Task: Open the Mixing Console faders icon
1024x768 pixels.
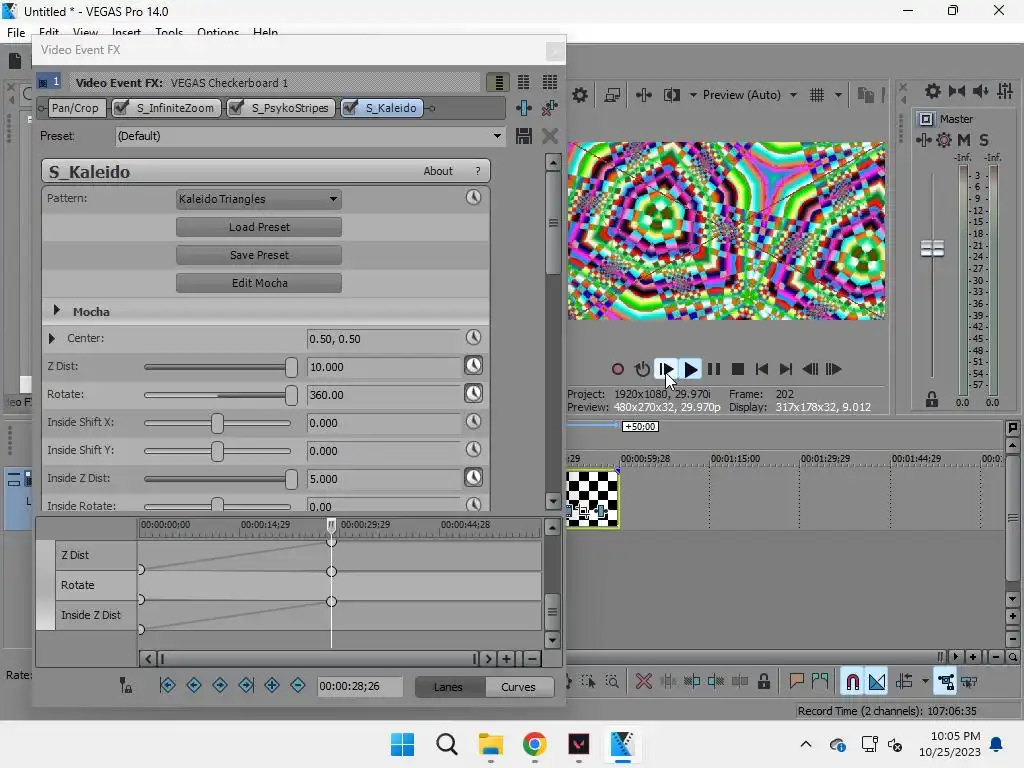Action: (x=1005, y=91)
